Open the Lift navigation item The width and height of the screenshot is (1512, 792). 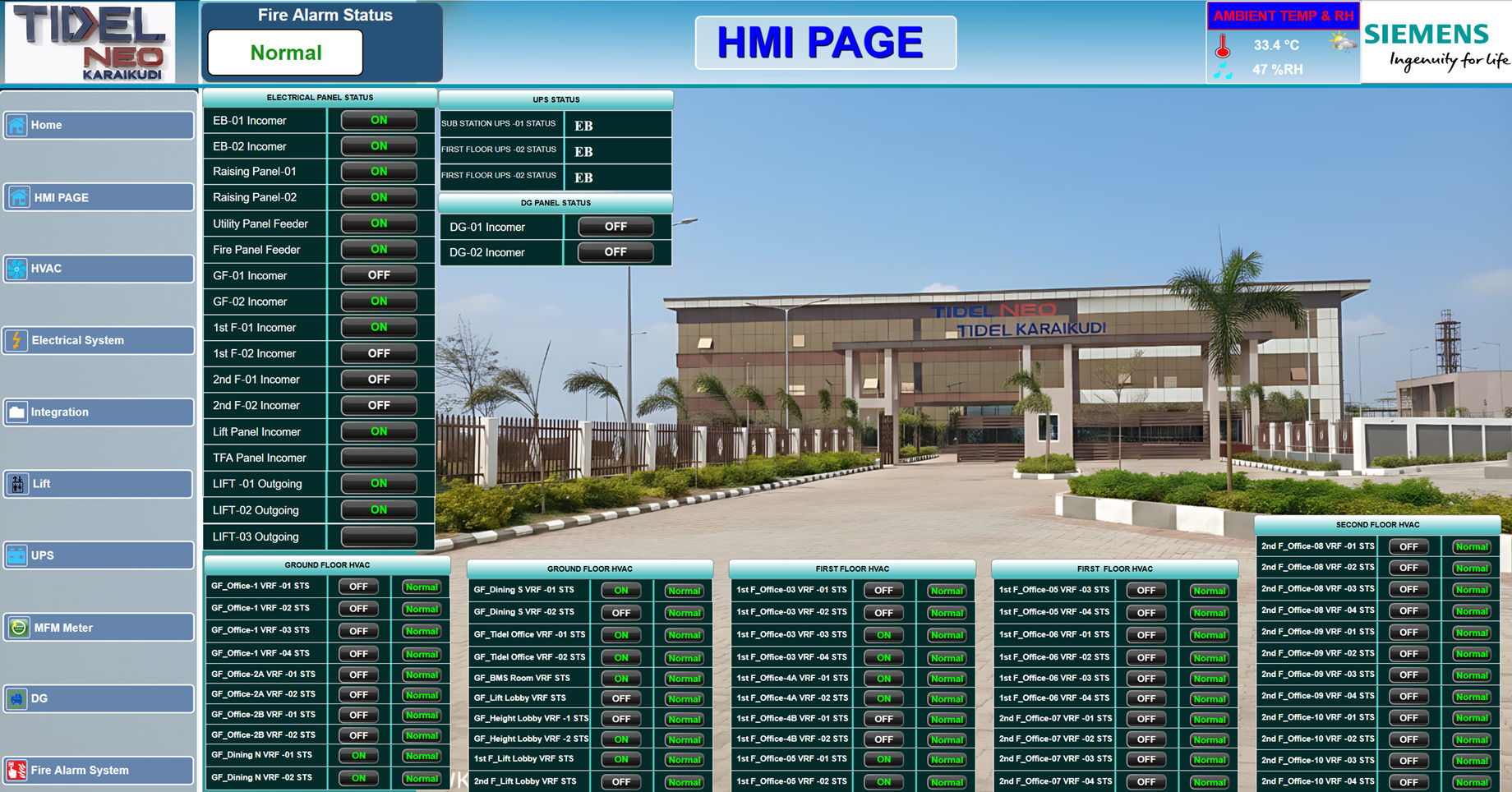tap(99, 484)
